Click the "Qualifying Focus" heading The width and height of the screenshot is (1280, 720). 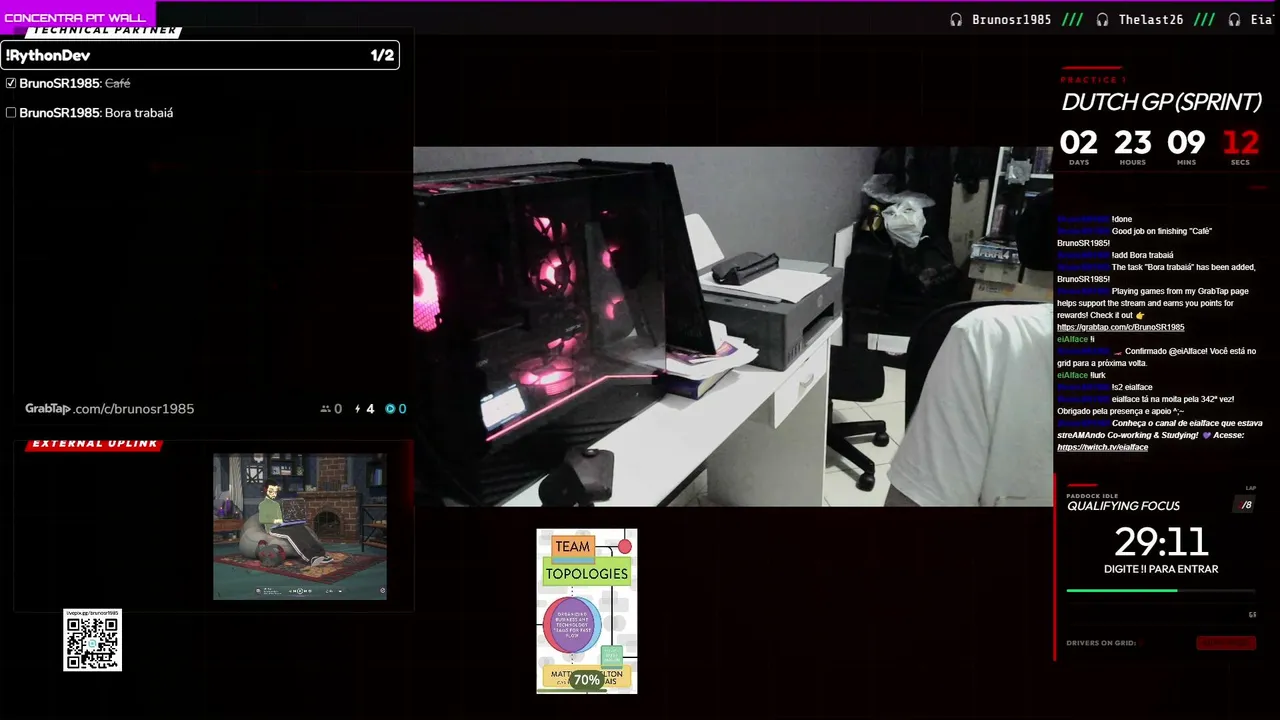point(1123,506)
